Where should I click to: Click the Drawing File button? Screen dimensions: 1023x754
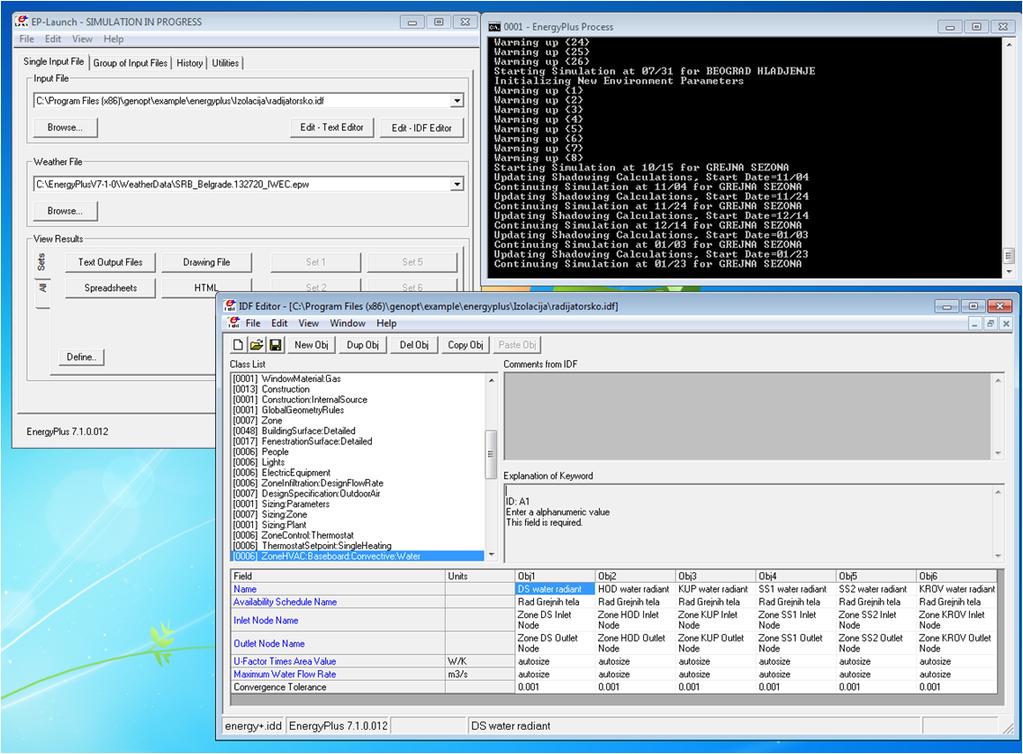click(206, 262)
